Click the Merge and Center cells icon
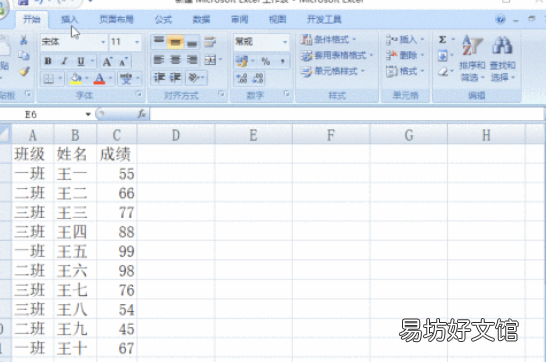Viewport: 546px width, 362px height. 210,60
